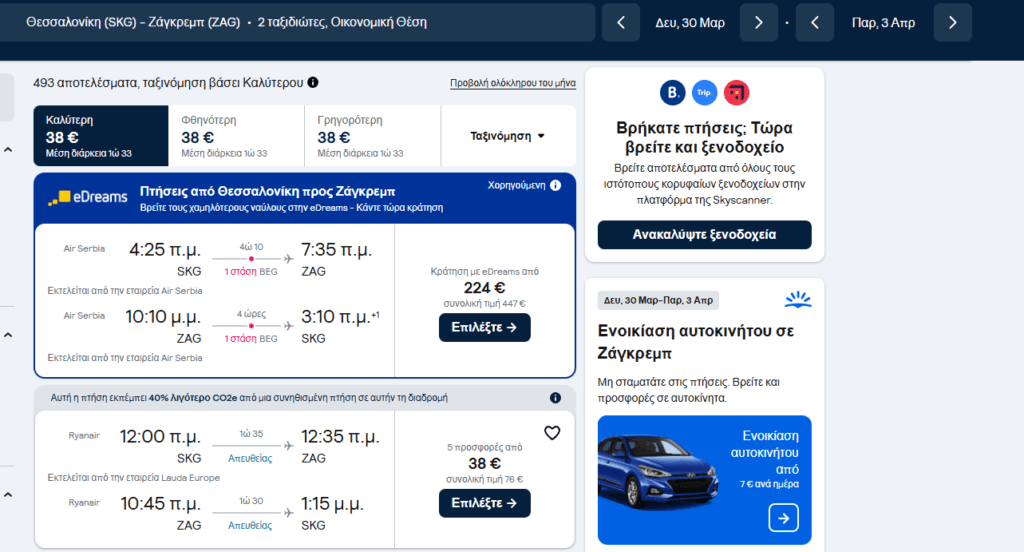Click the Trip.com logo icon
The width and height of the screenshot is (1024, 552).
(705, 93)
